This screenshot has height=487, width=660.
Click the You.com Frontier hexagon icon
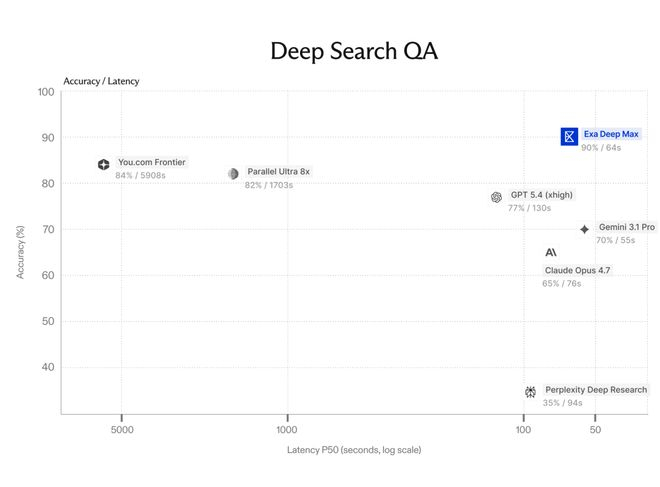tap(104, 164)
